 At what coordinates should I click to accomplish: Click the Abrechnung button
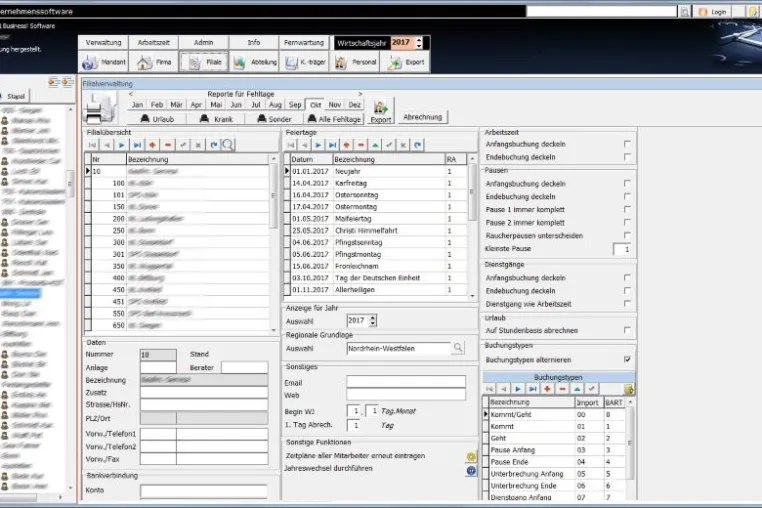[423, 117]
